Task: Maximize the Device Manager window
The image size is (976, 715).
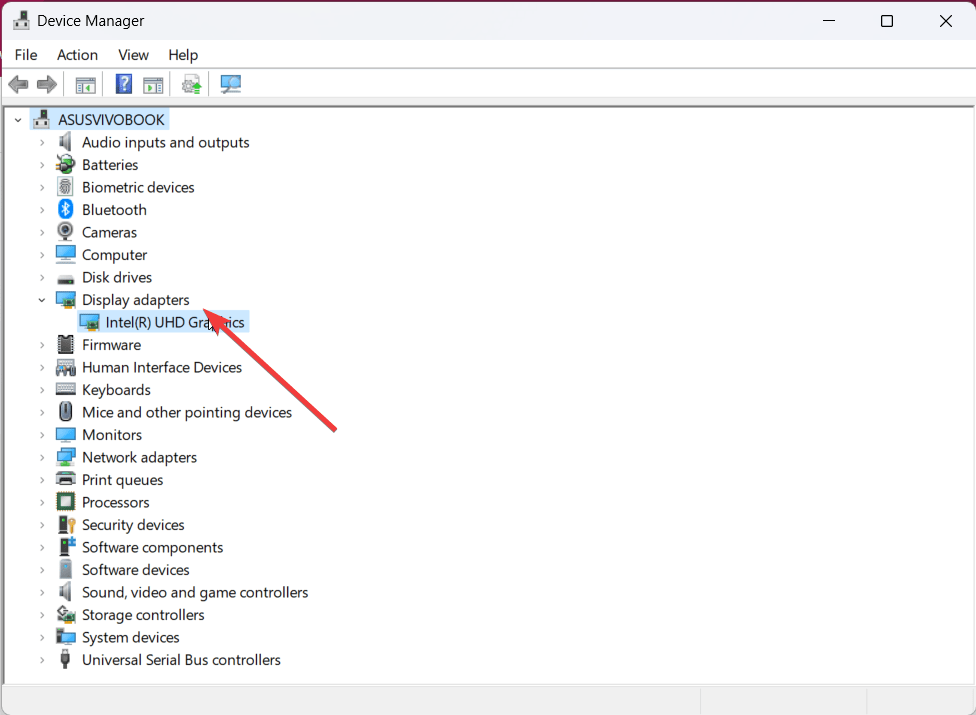Action: point(887,21)
